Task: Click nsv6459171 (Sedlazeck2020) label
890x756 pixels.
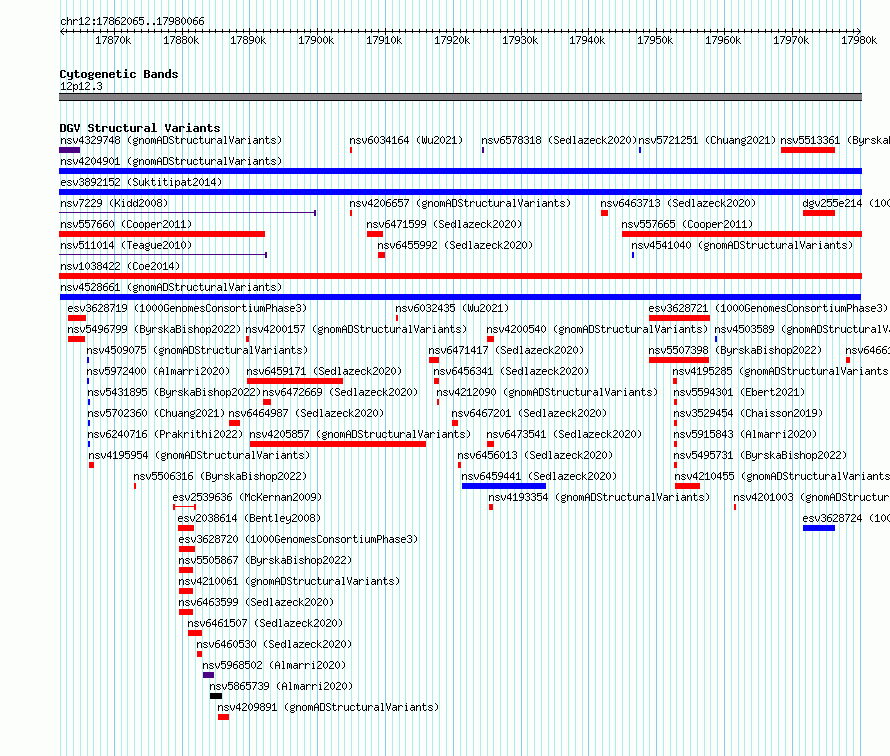Action: pos(324,371)
